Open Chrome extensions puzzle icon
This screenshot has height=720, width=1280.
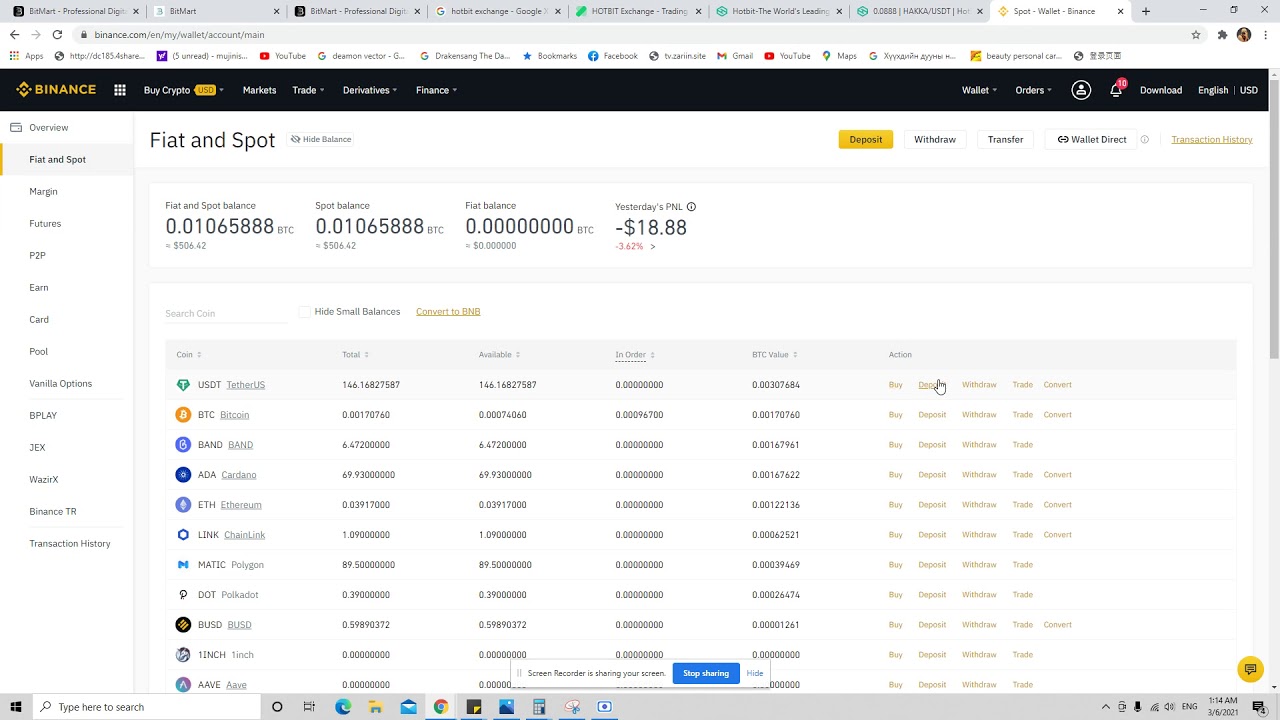click(x=1222, y=34)
